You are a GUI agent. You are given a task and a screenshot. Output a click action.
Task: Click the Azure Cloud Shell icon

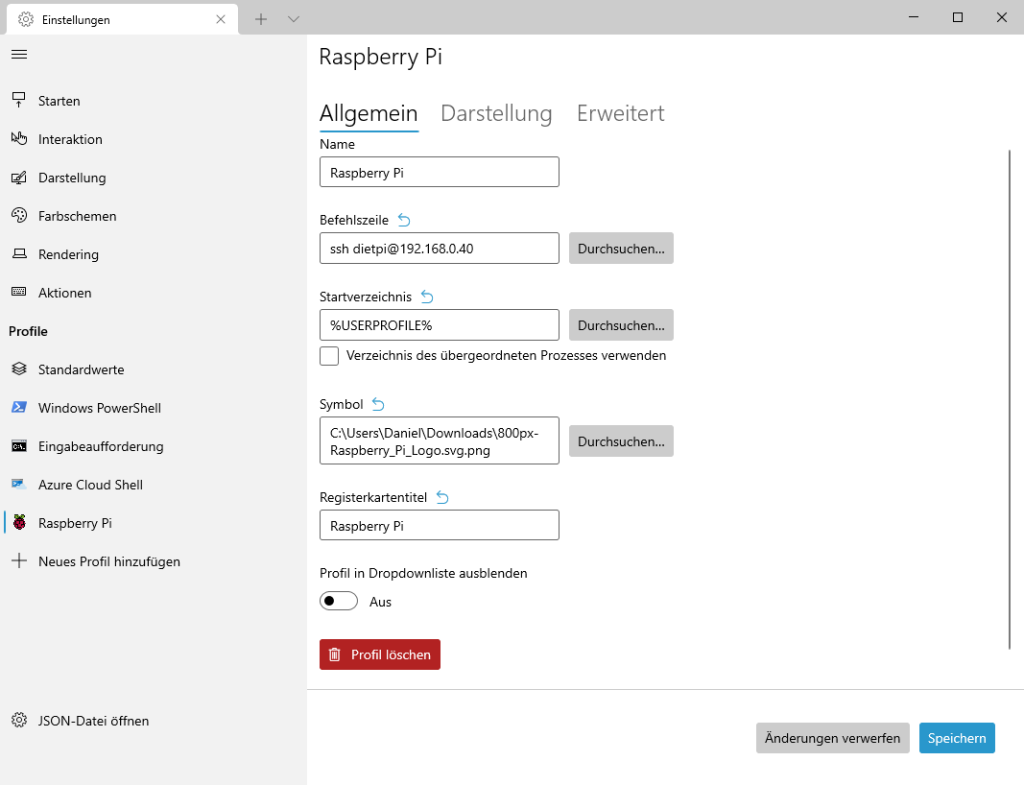click(19, 484)
